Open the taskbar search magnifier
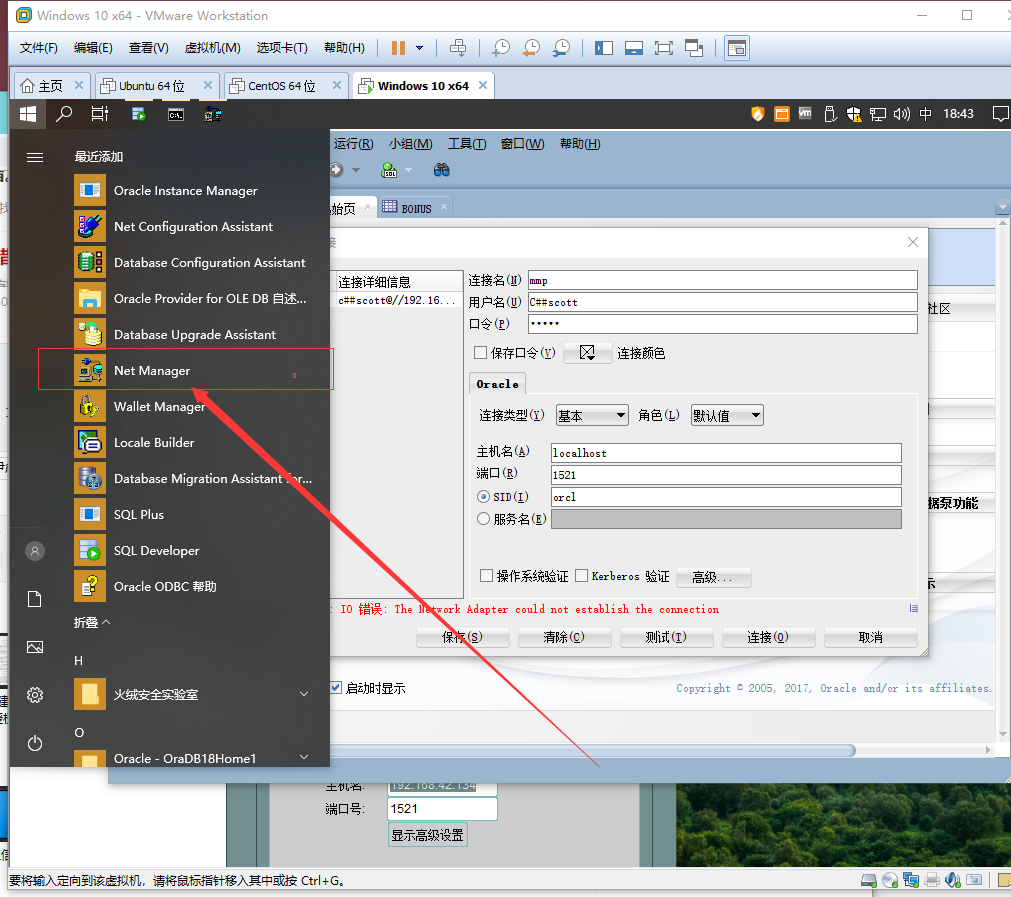Screen dimensions: 1011x897 click(x=64, y=114)
